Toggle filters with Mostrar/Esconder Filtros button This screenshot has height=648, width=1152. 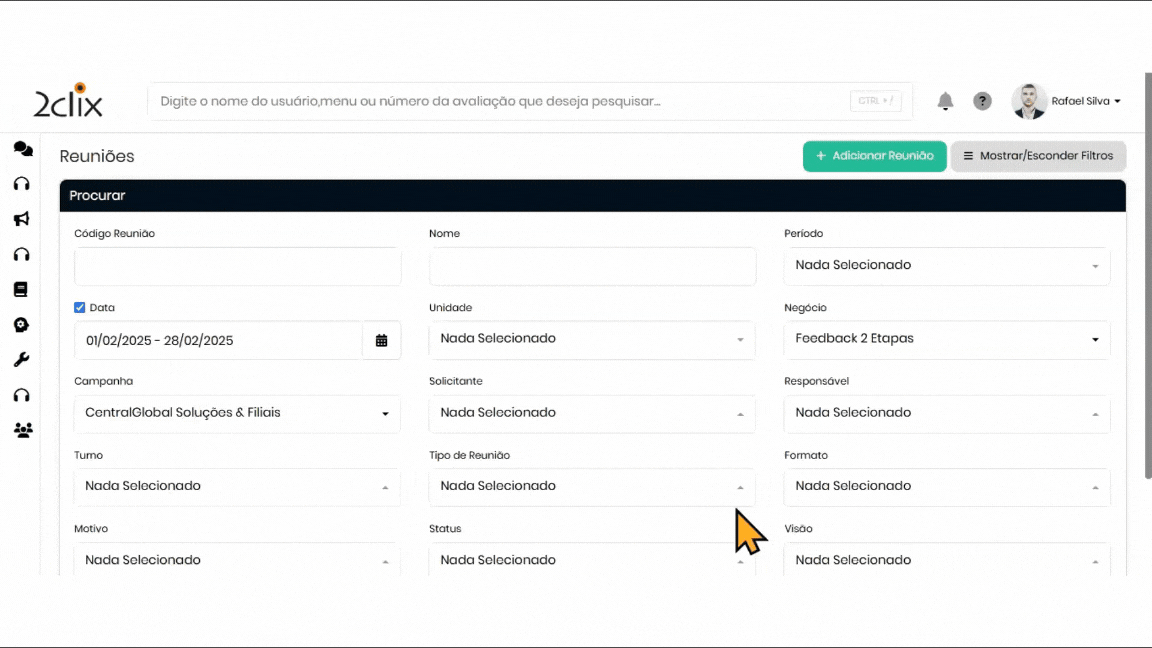(x=1038, y=156)
